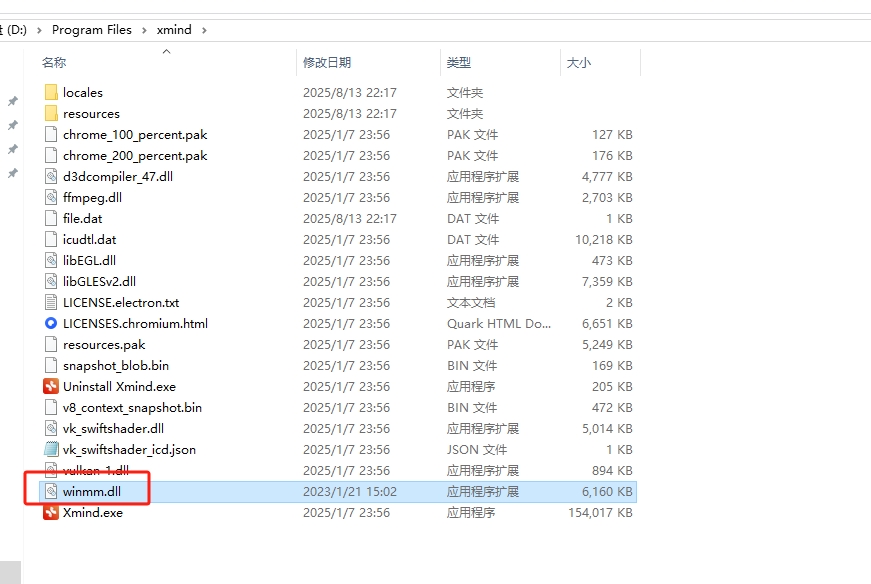Image resolution: width=871 pixels, height=584 pixels.
Task: Open Program Files in the address bar
Action: click(x=92, y=30)
